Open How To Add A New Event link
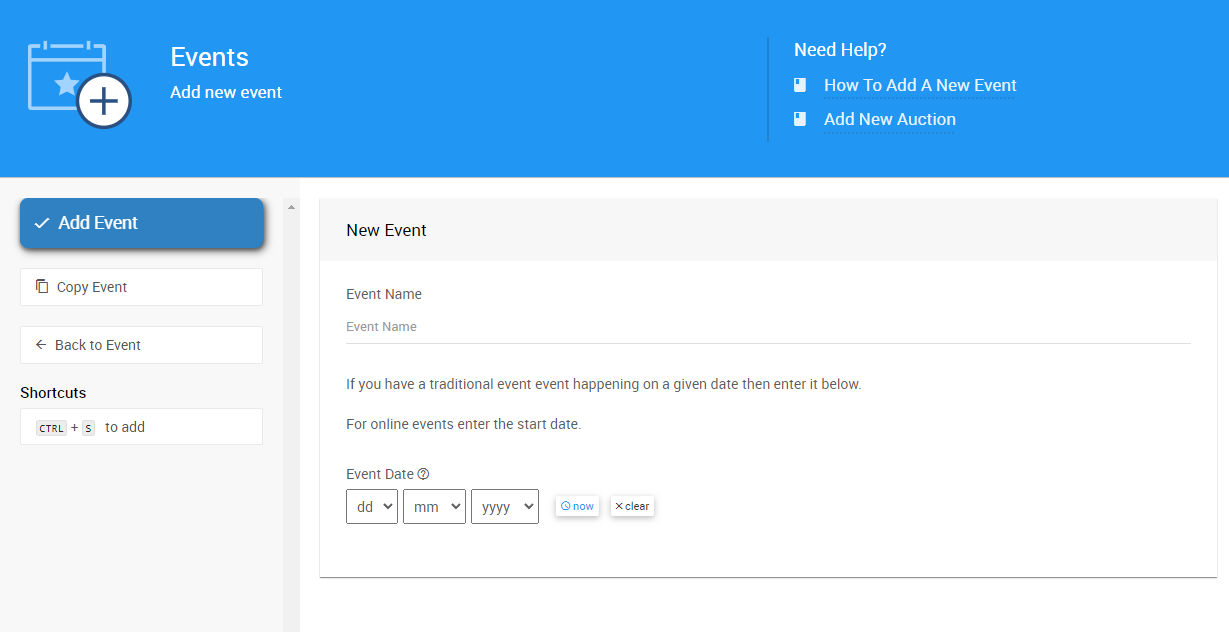Image resolution: width=1229 pixels, height=632 pixels. click(x=920, y=86)
